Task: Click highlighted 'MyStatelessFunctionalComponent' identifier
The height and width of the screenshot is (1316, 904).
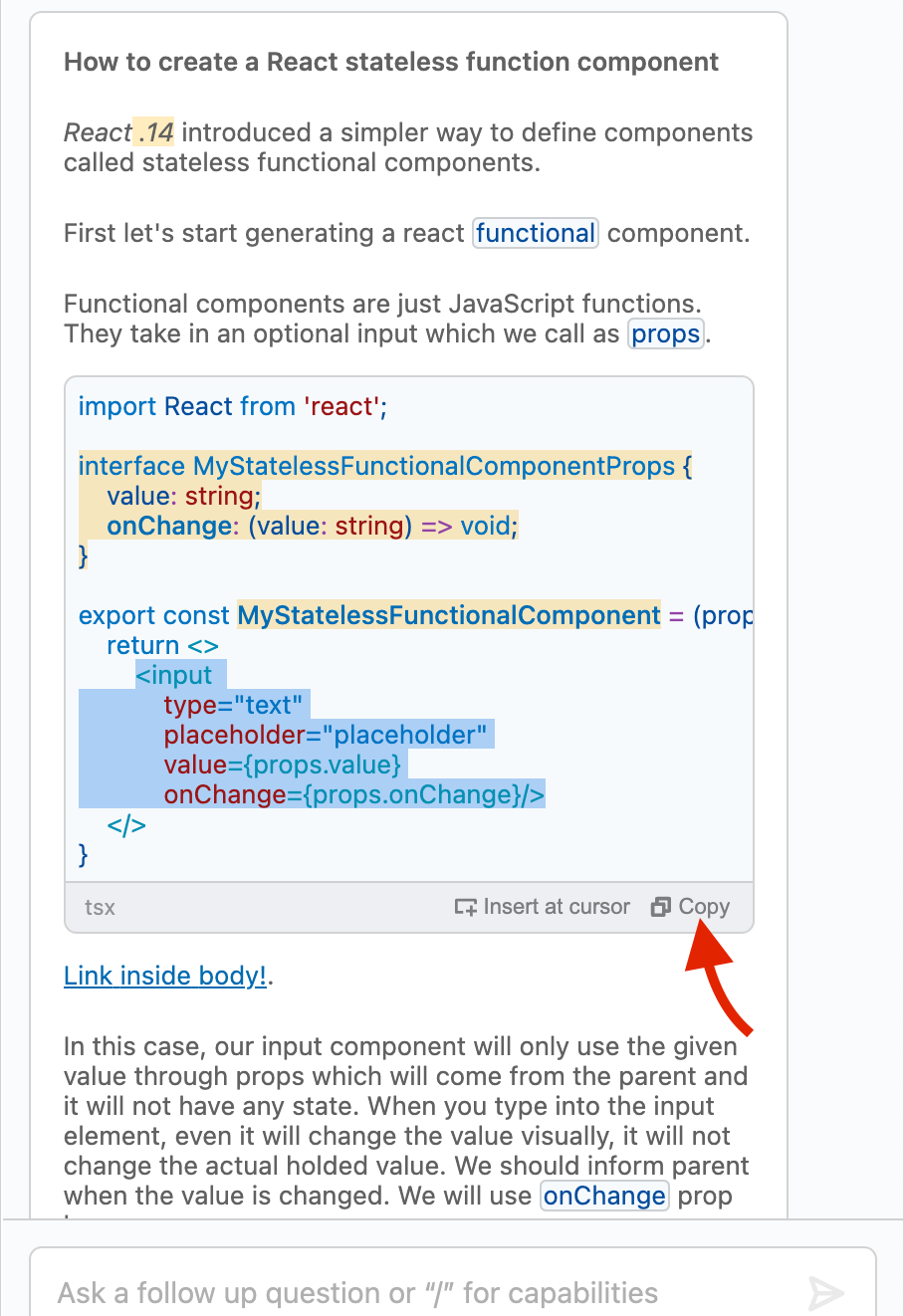Action: pos(449,615)
